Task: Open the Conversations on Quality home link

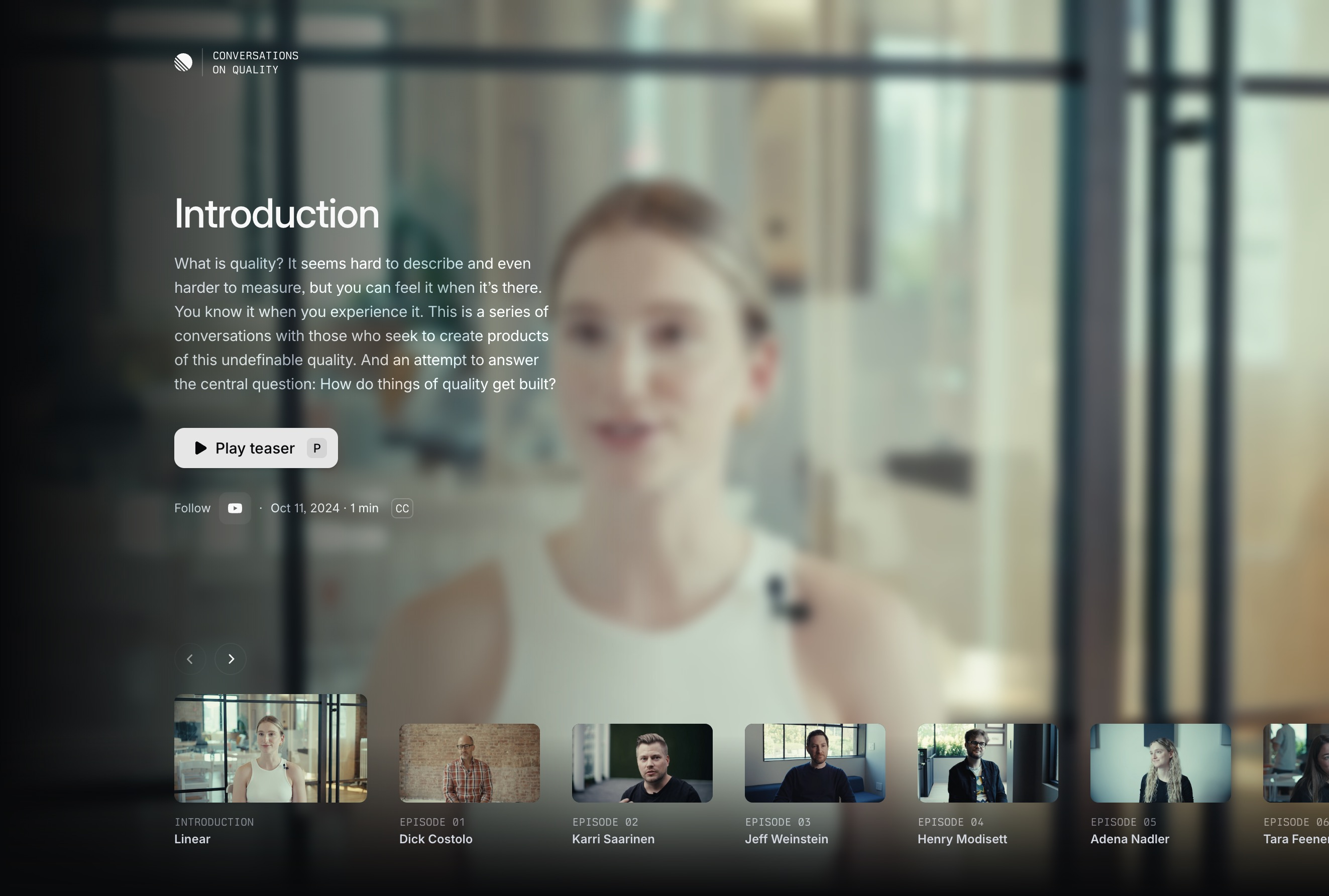Action: point(255,63)
